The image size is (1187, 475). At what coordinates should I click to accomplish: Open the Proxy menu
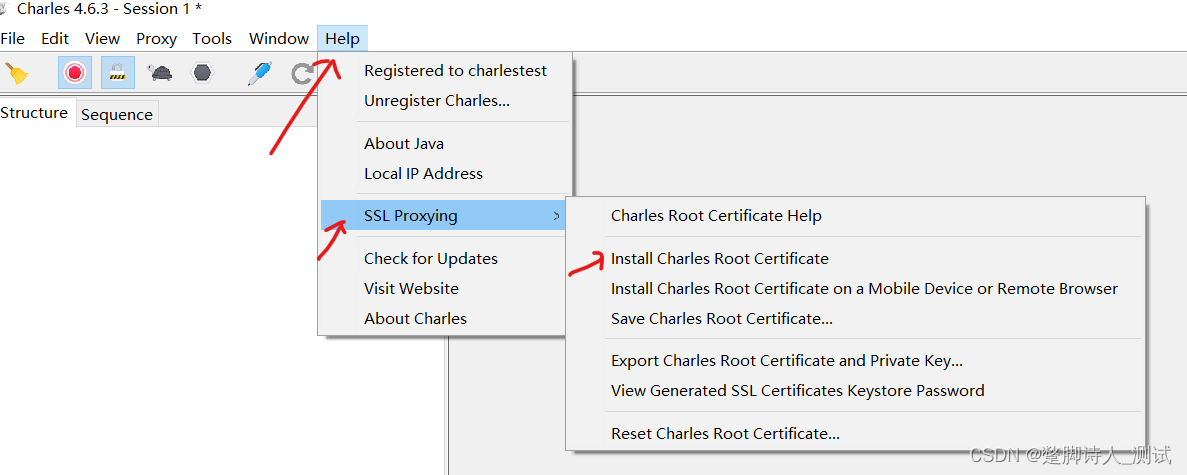click(x=156, y=39)
